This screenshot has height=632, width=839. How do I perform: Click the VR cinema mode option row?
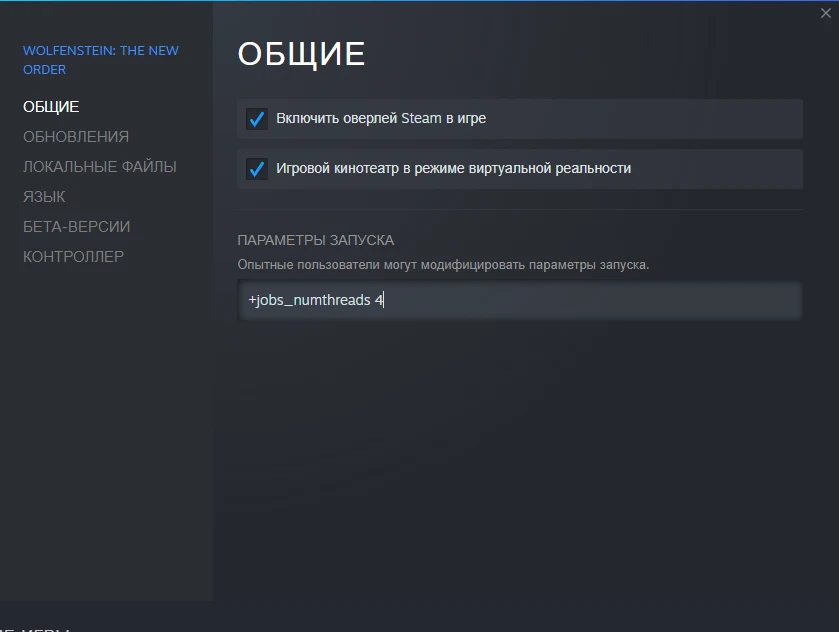pos(520,169)
